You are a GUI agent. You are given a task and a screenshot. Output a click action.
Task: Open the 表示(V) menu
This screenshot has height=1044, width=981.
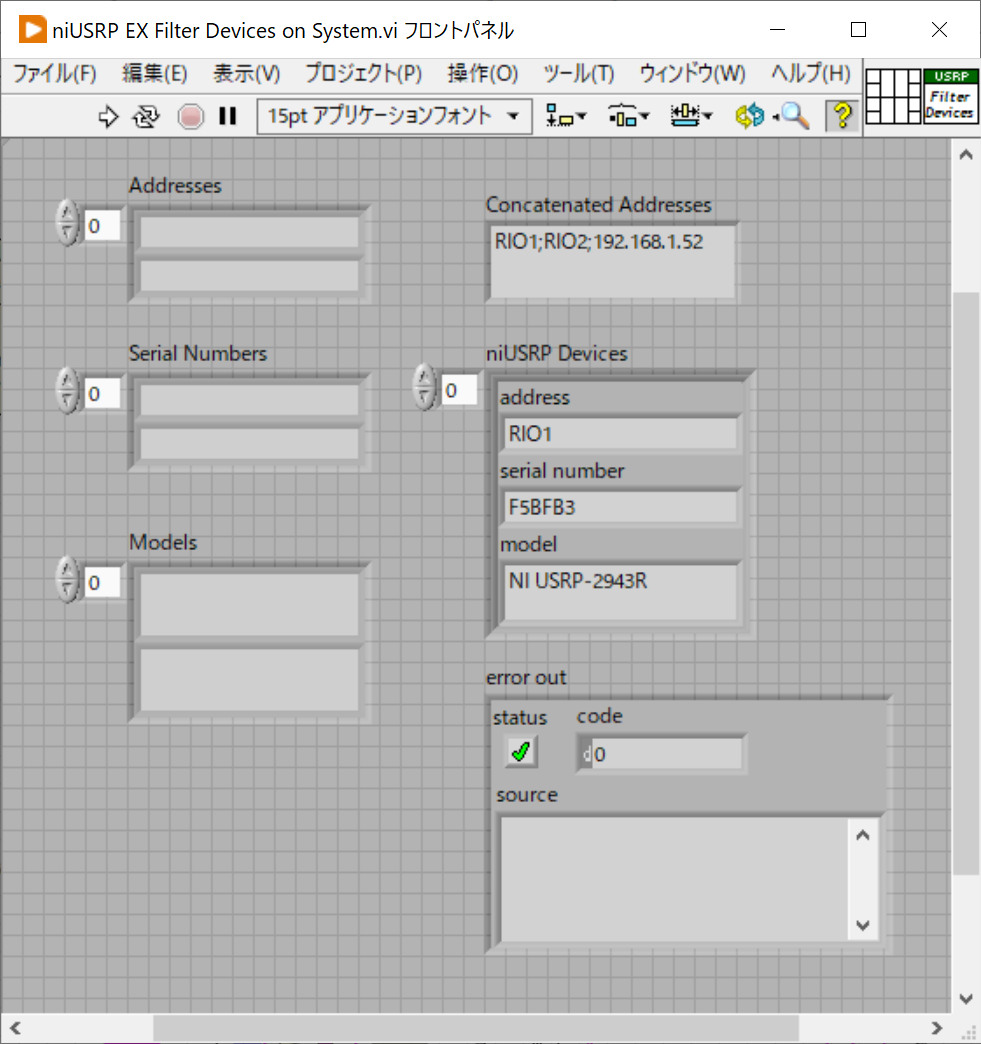click(246, 73)
